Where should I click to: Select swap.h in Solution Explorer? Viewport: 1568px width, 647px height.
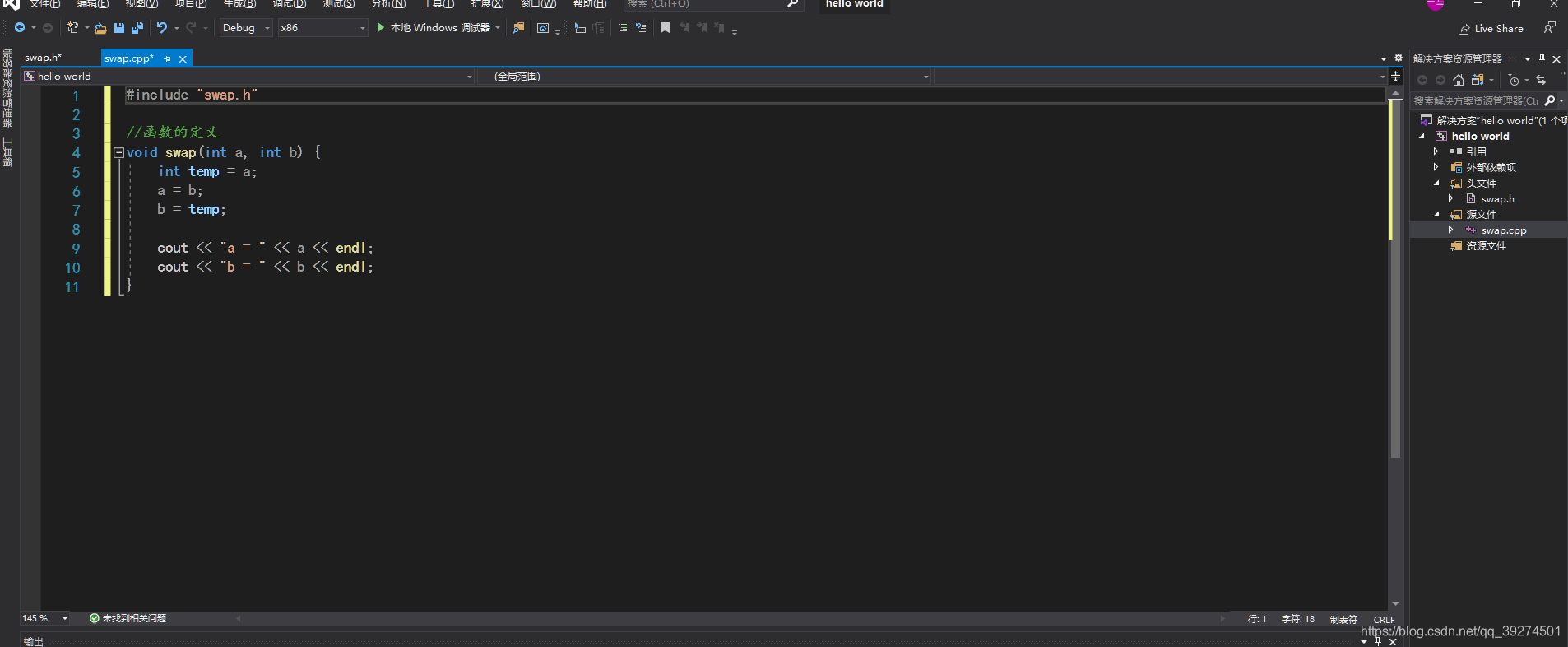[x=1497, y=198]
